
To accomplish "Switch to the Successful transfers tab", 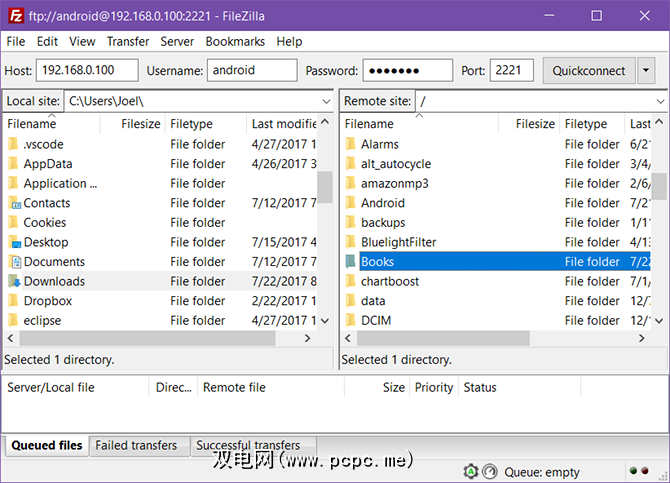I will click(x=254, y=445).
